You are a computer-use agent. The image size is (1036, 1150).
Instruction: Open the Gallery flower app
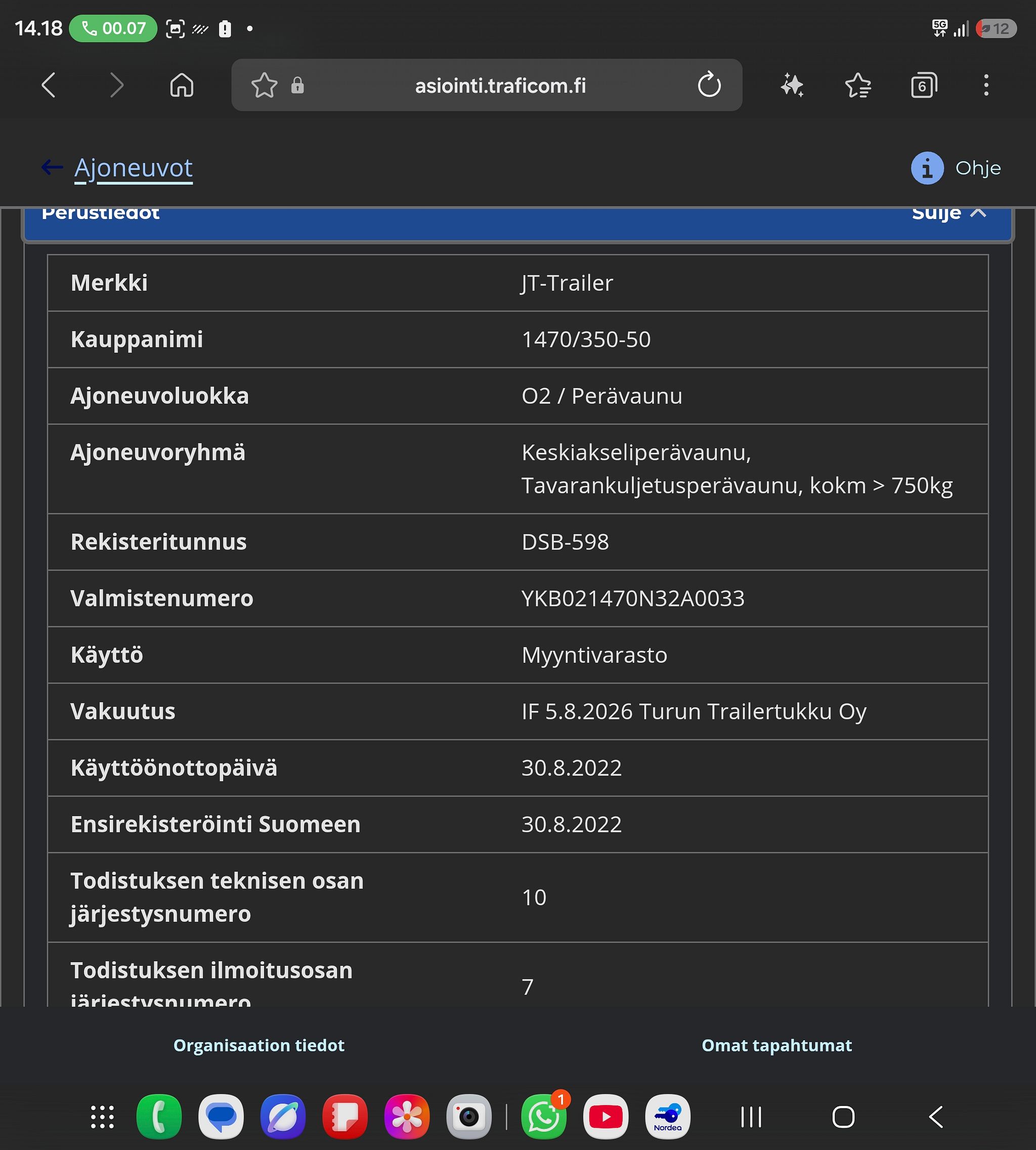(407, 1117)
